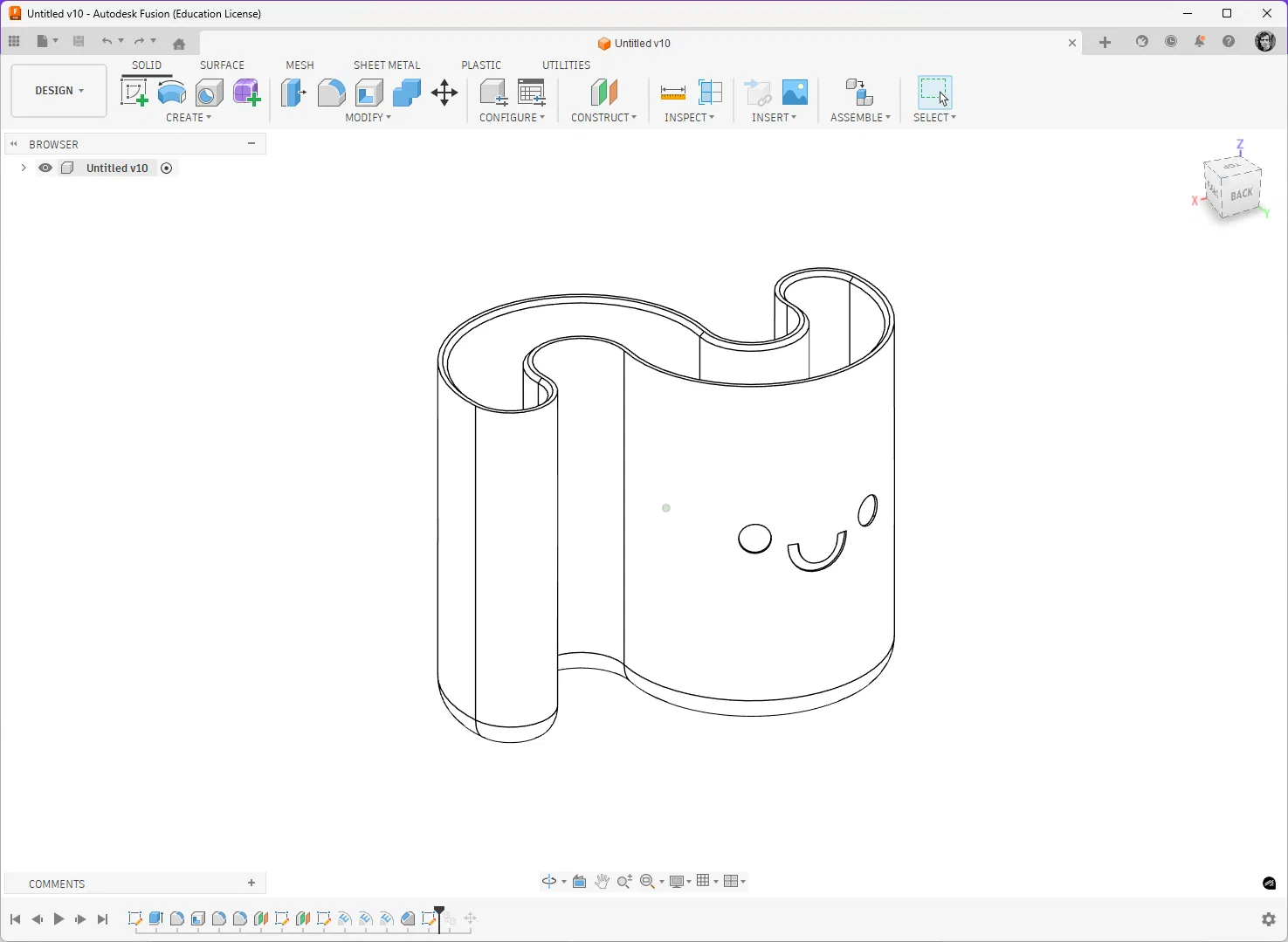Image resolution: width=1288 pixels, height=942 pixels.
Task: Click the Measure ruler icon
Action: [x=672, y=93]
